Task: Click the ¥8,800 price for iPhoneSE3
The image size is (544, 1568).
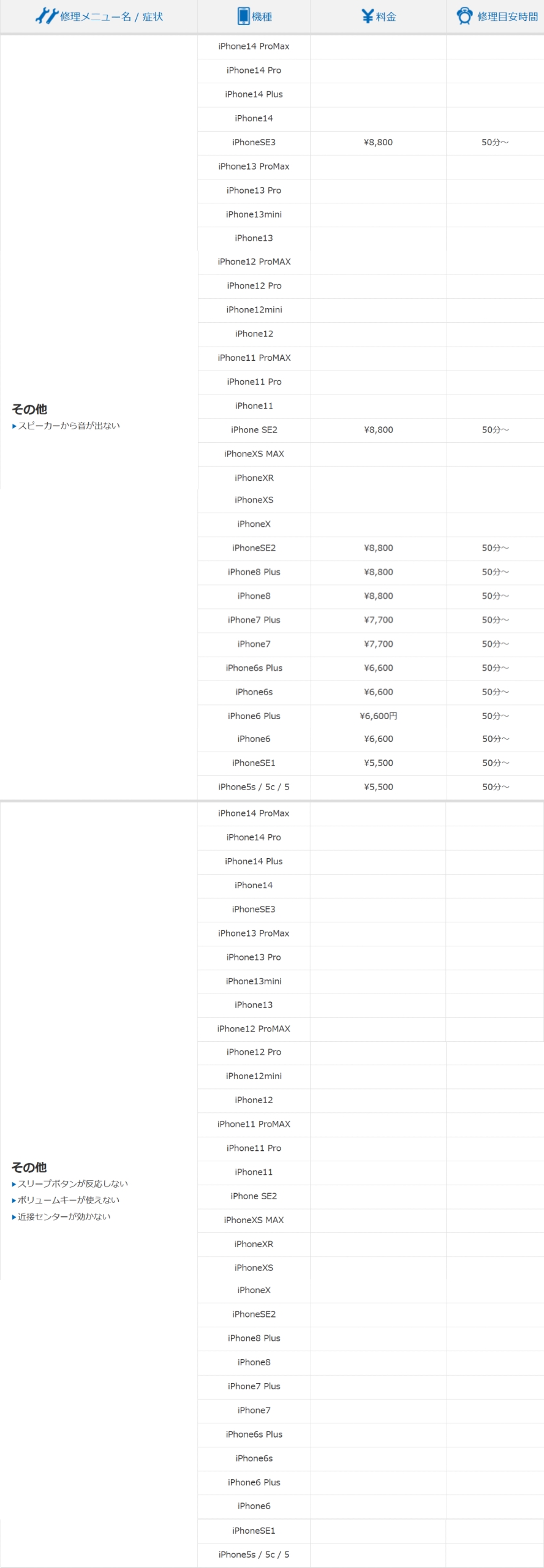Action: [378, 142]
